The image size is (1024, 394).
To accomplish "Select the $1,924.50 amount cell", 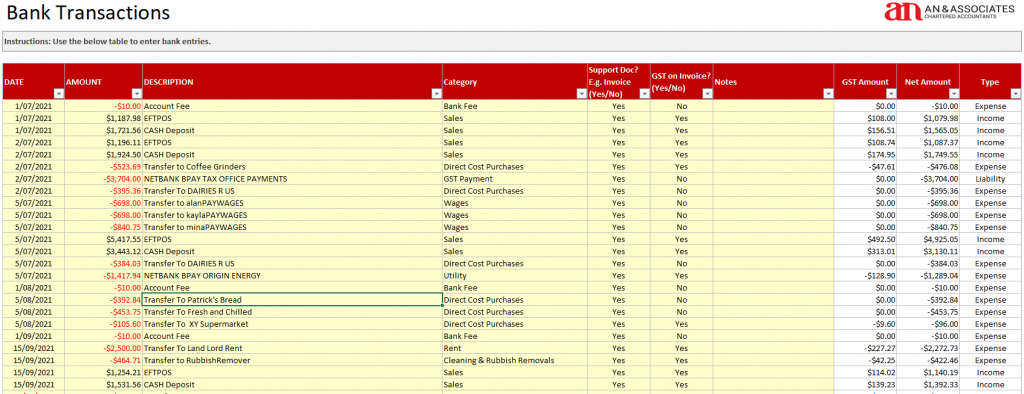I will click(103, 154).
